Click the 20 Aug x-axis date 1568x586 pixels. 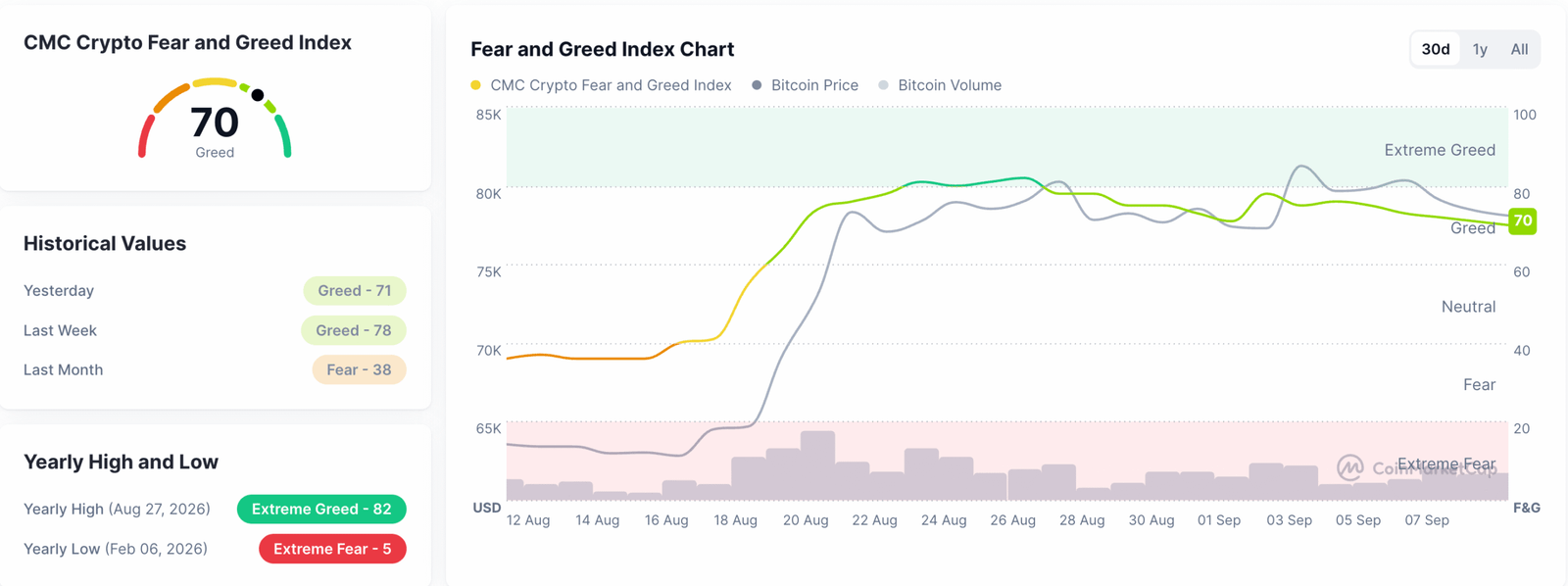coord(806,520)
